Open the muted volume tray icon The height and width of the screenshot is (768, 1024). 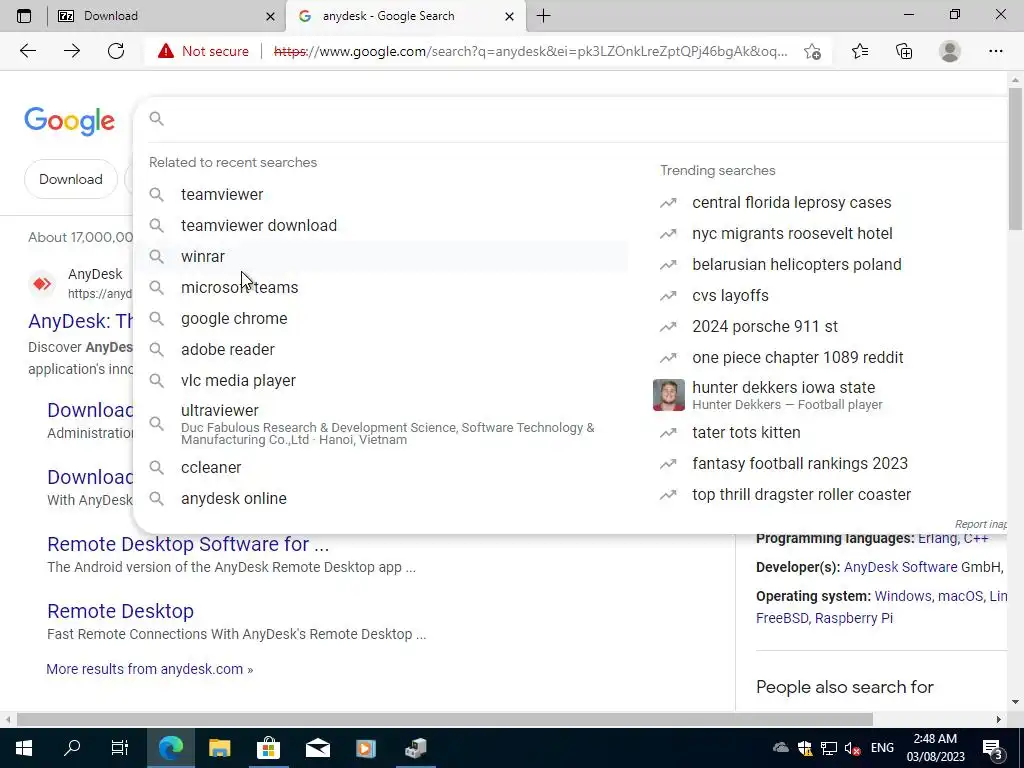pos(852,748)
